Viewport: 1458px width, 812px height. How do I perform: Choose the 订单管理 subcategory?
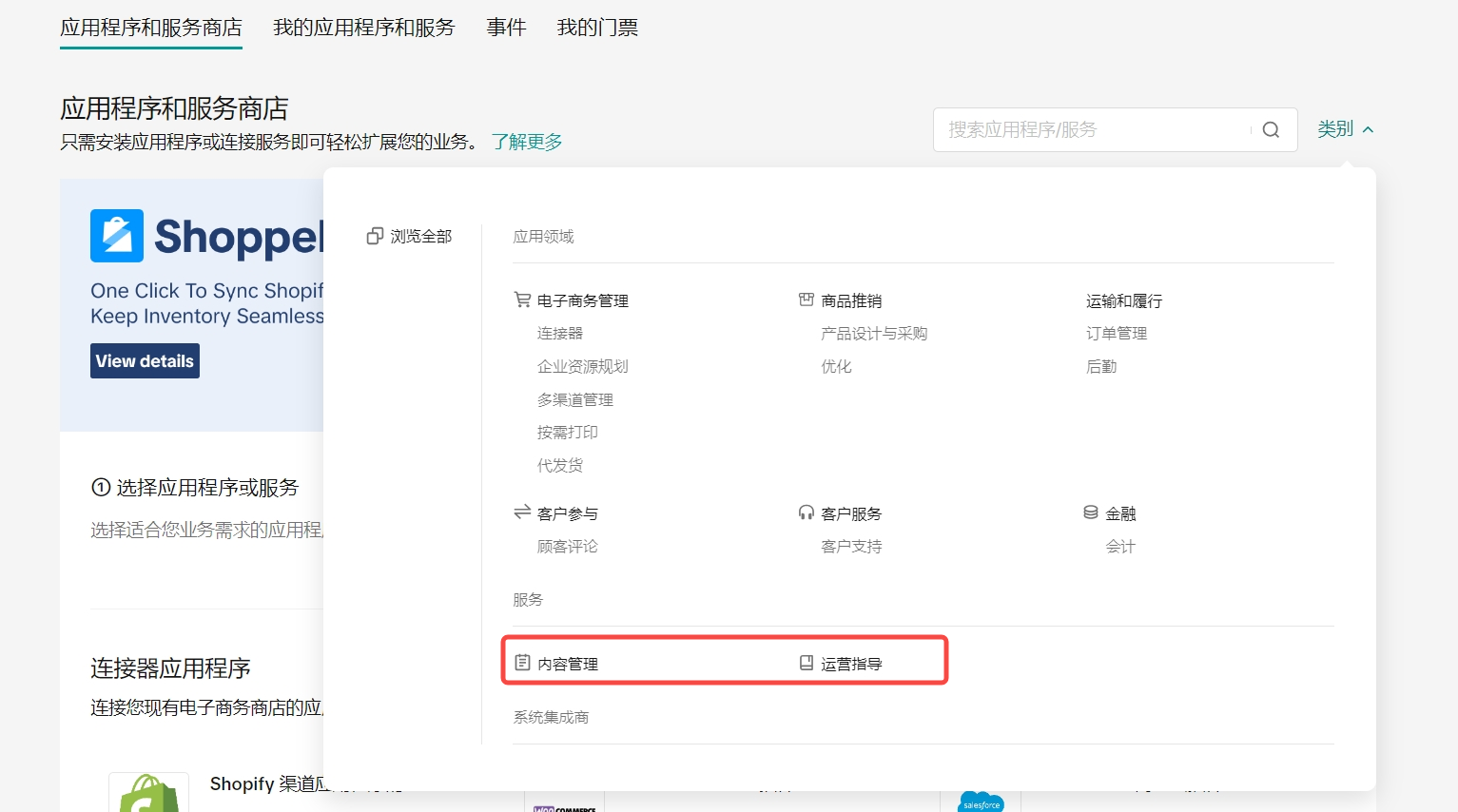(1117, 334)
